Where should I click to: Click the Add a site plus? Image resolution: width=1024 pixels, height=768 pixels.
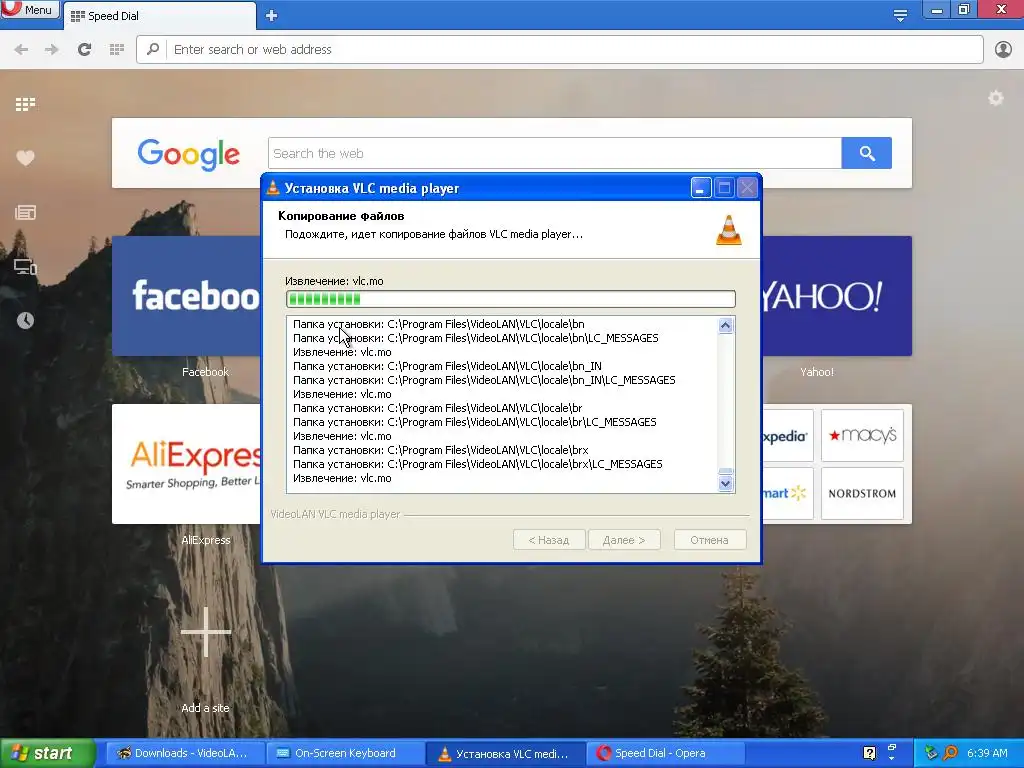click(x=206, y=632)
